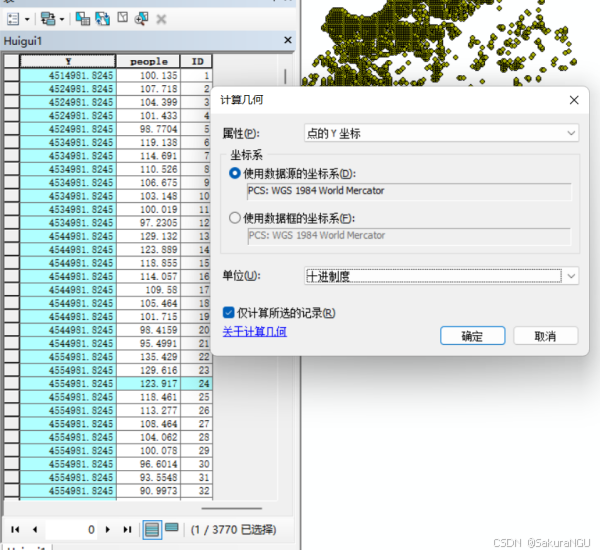Click people cell 109.58
Viewport: 600px width, 554px height.
coord(148,290)
